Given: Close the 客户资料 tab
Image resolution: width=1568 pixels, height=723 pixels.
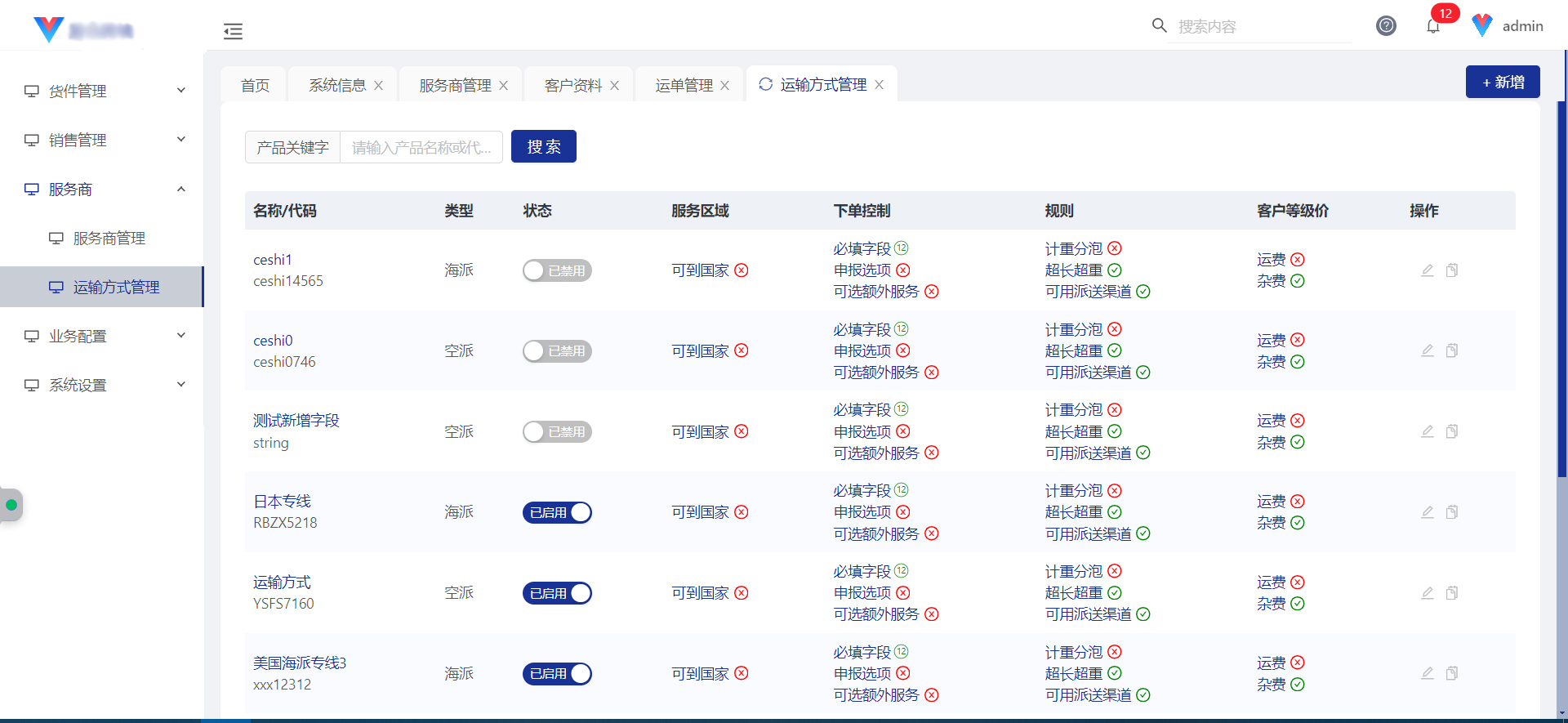Looking at the screenshot, I should (x=614, y=85).
